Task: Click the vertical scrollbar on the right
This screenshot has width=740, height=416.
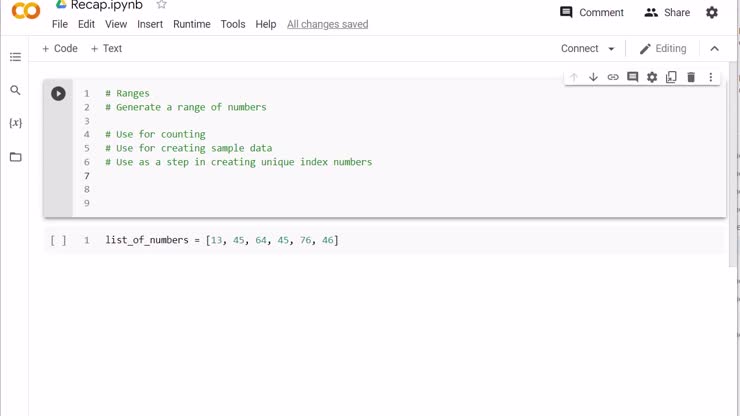Action: pos(733,165)
